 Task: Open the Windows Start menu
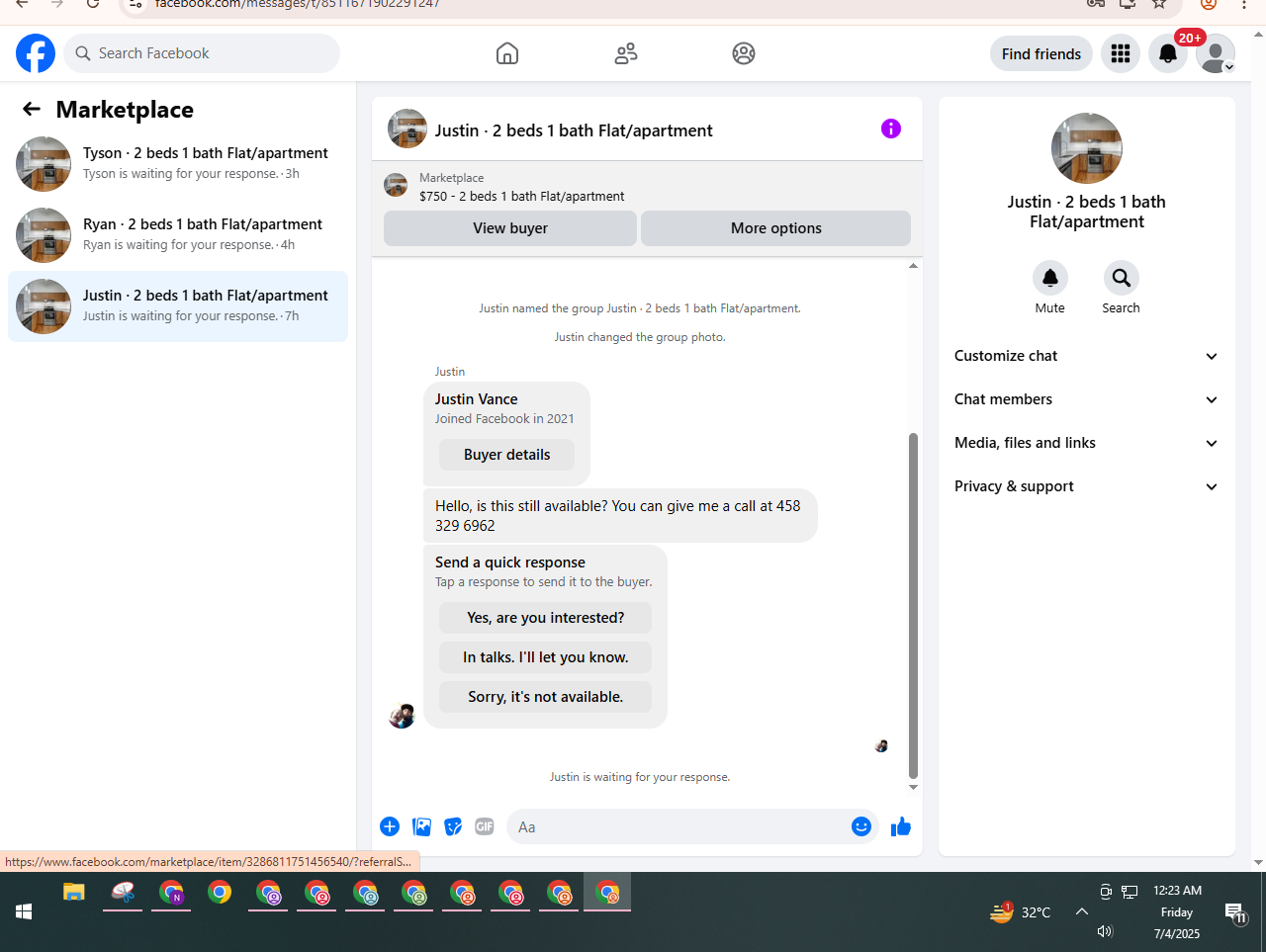[x=24, y=911]
